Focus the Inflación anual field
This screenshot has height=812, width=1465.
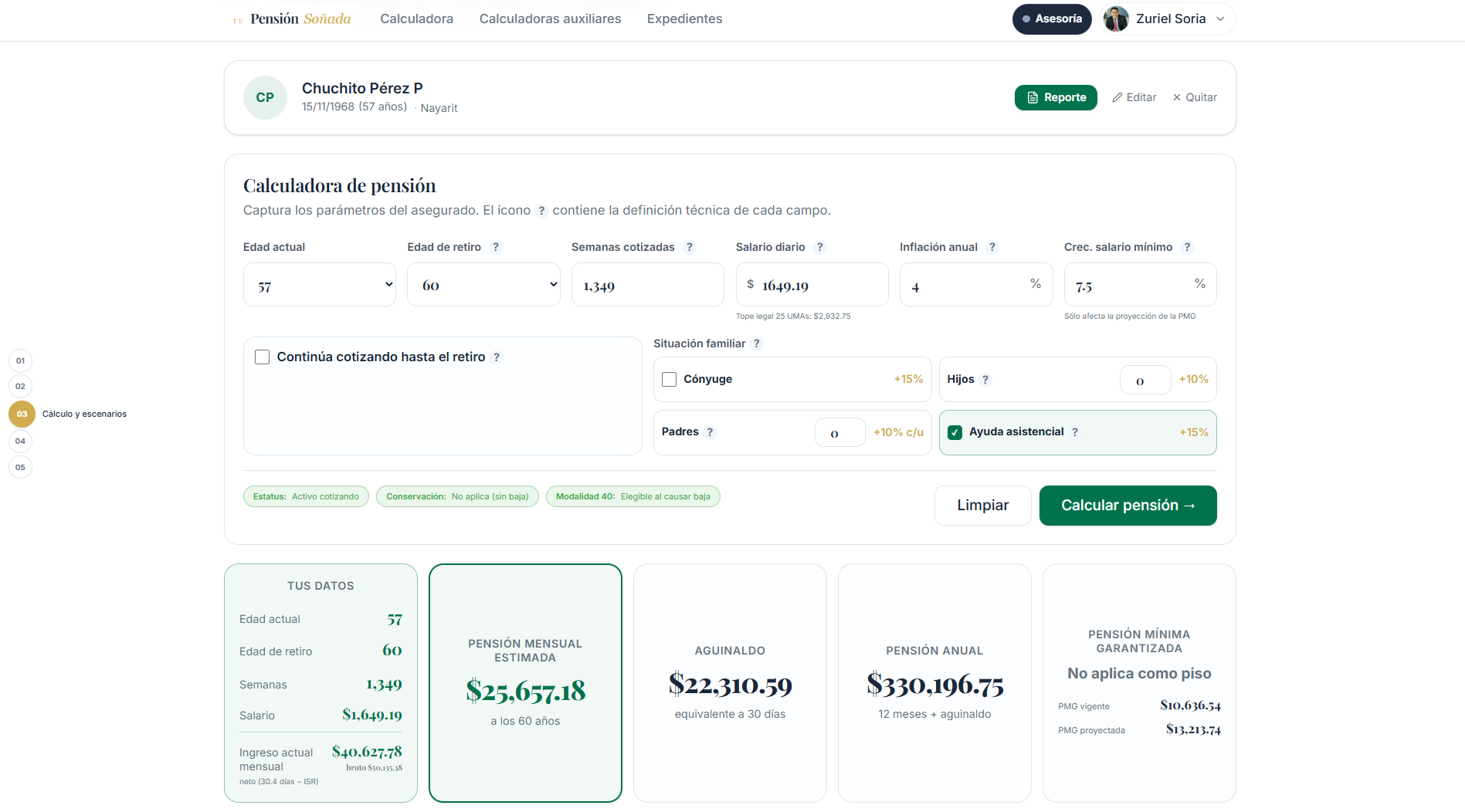(x=976, y=285)
